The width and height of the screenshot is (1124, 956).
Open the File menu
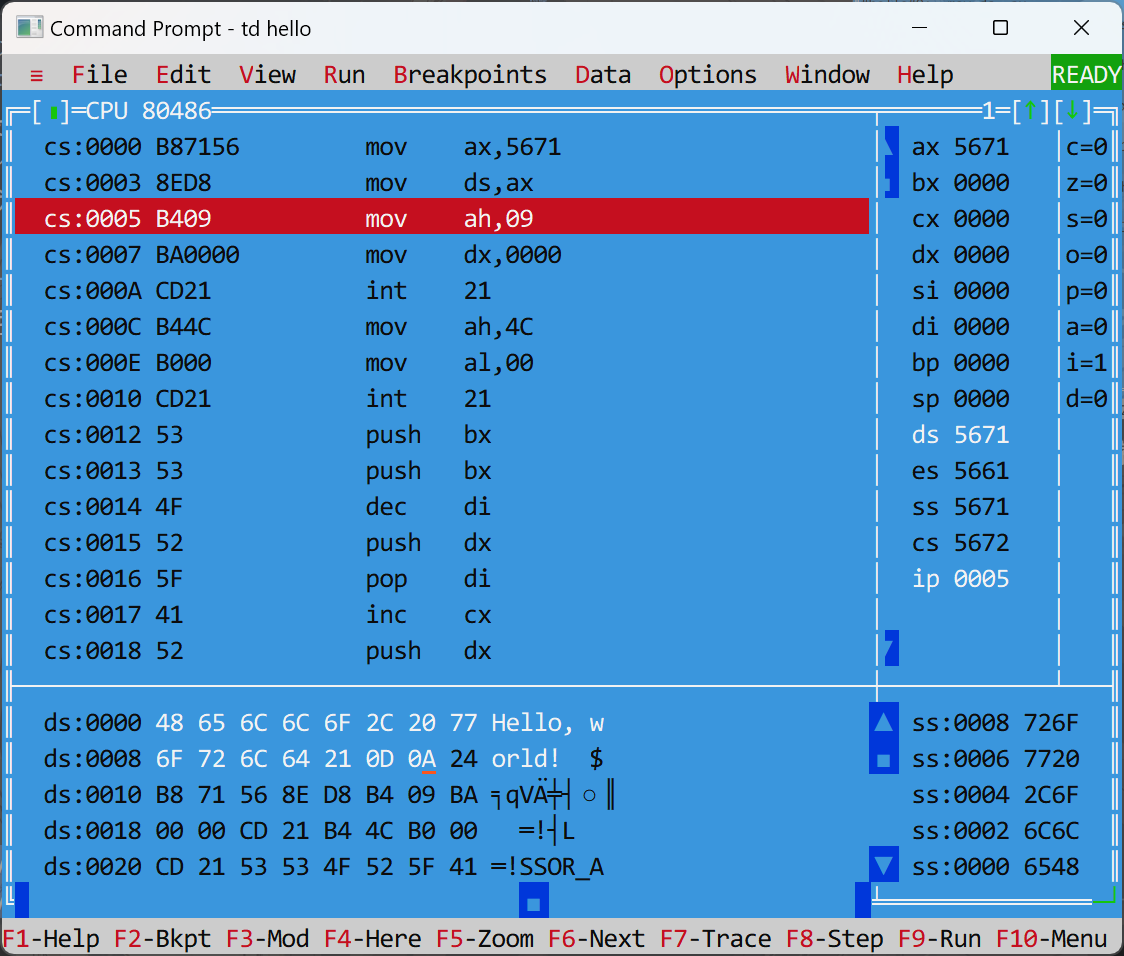coord(100,75)
